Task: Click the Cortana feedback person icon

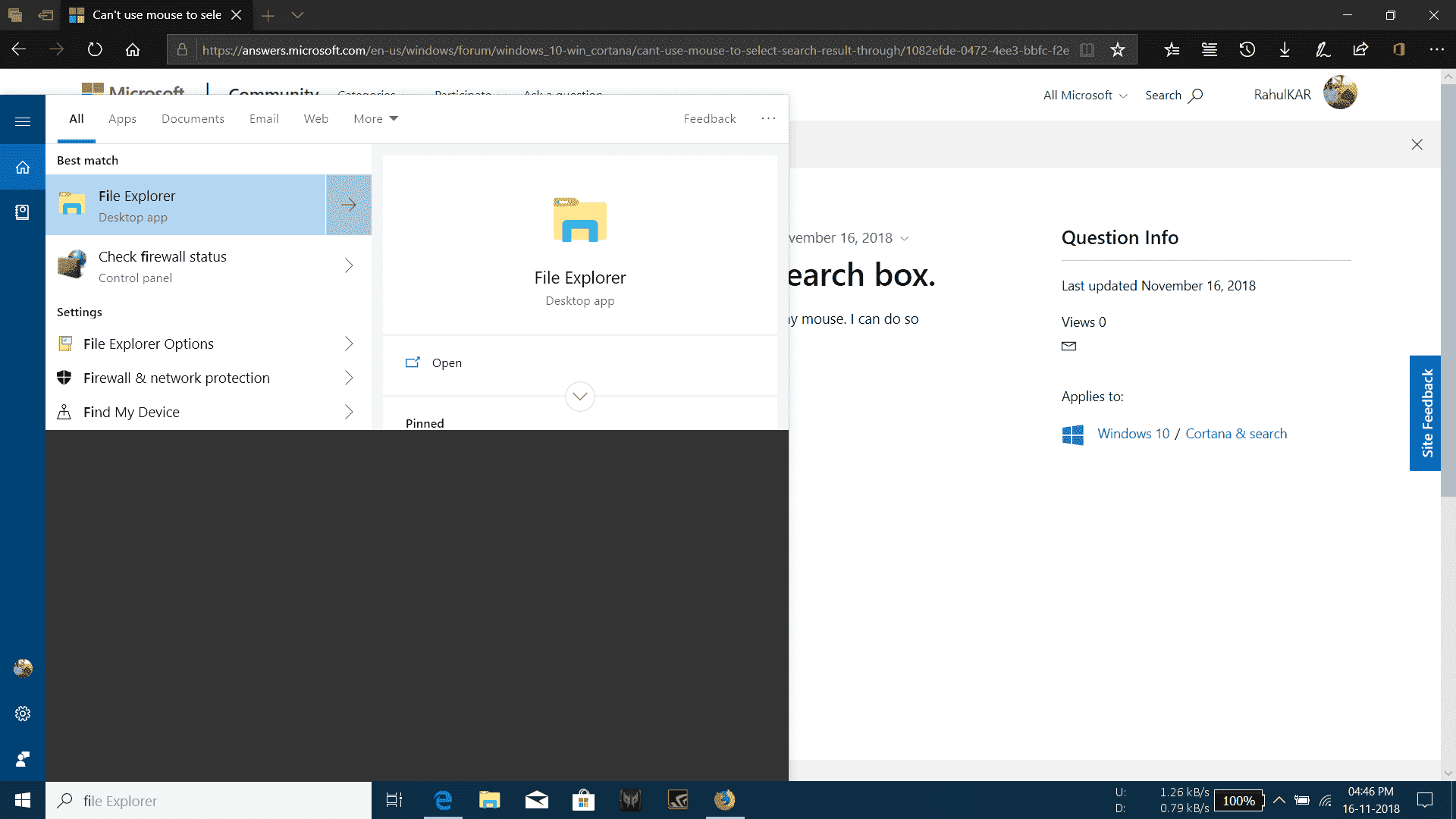Action: coord(23,759)
